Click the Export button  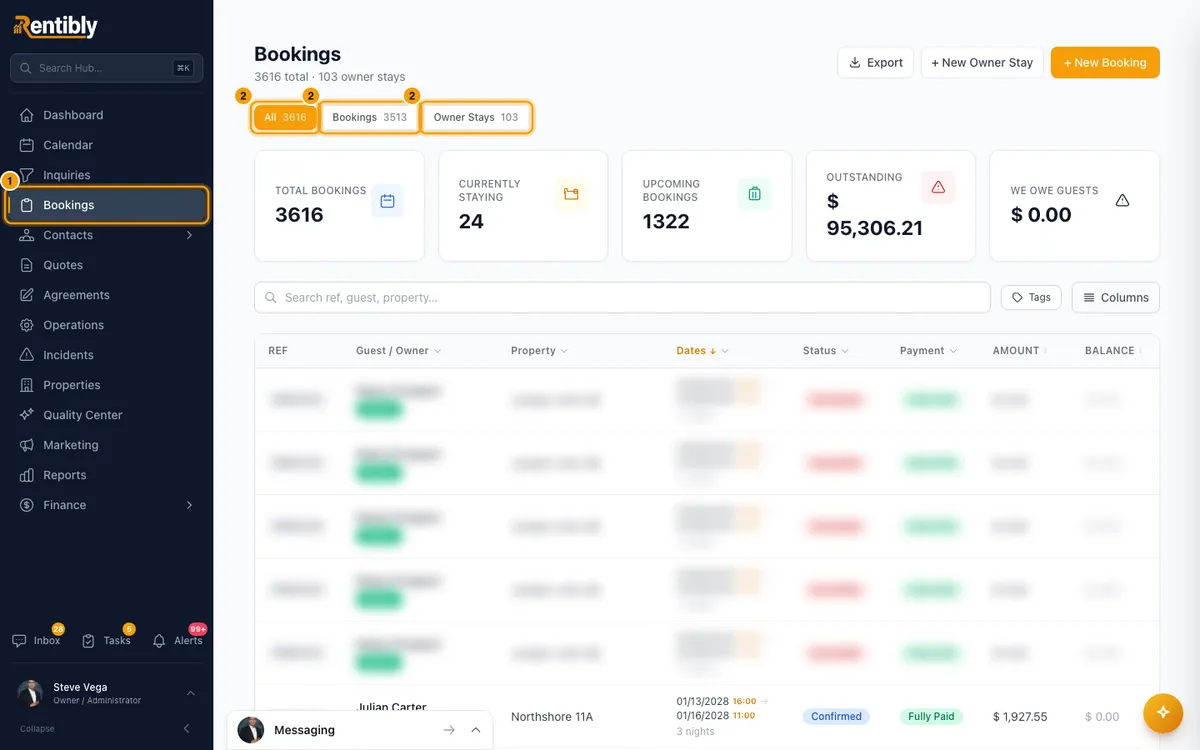875,62
